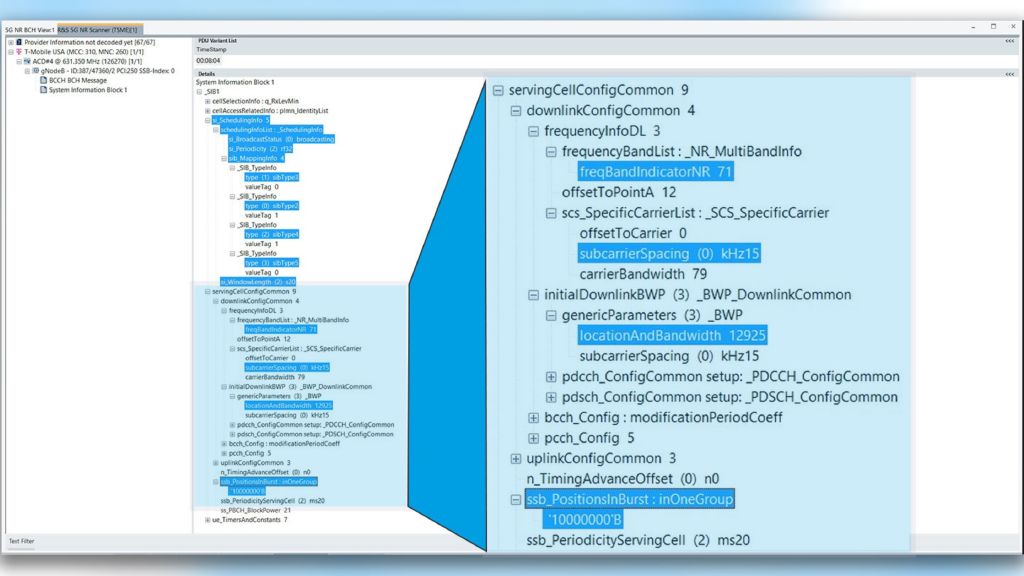The width and height of the screenshot is (1024, 576).
Task: Click the Text Filter field label
Action: [21, 541]
